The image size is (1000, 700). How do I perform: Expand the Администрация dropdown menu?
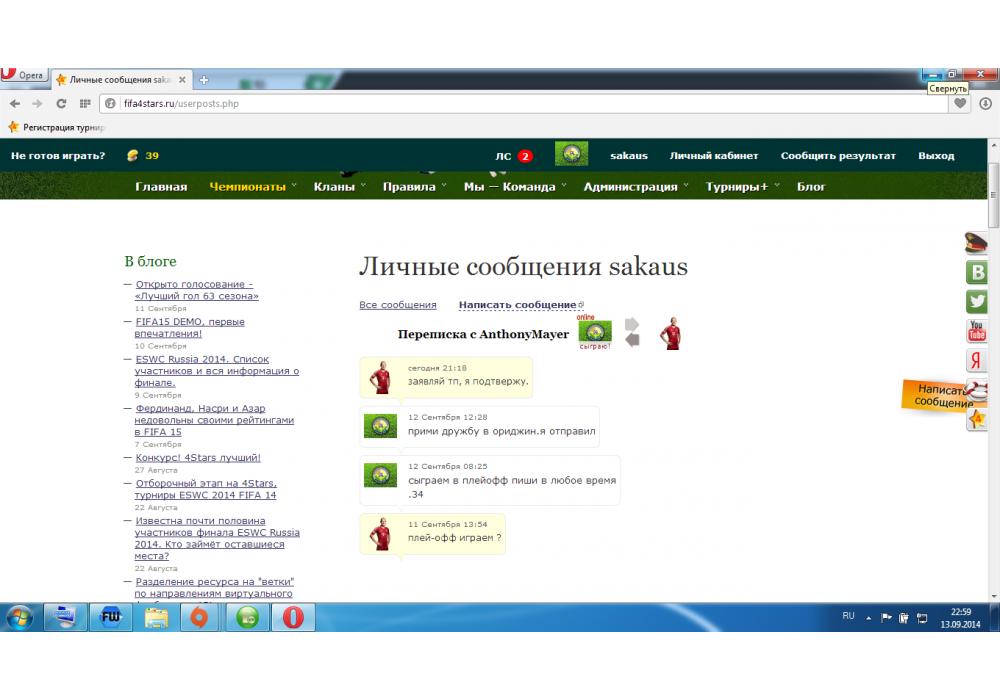coord(635,187)
